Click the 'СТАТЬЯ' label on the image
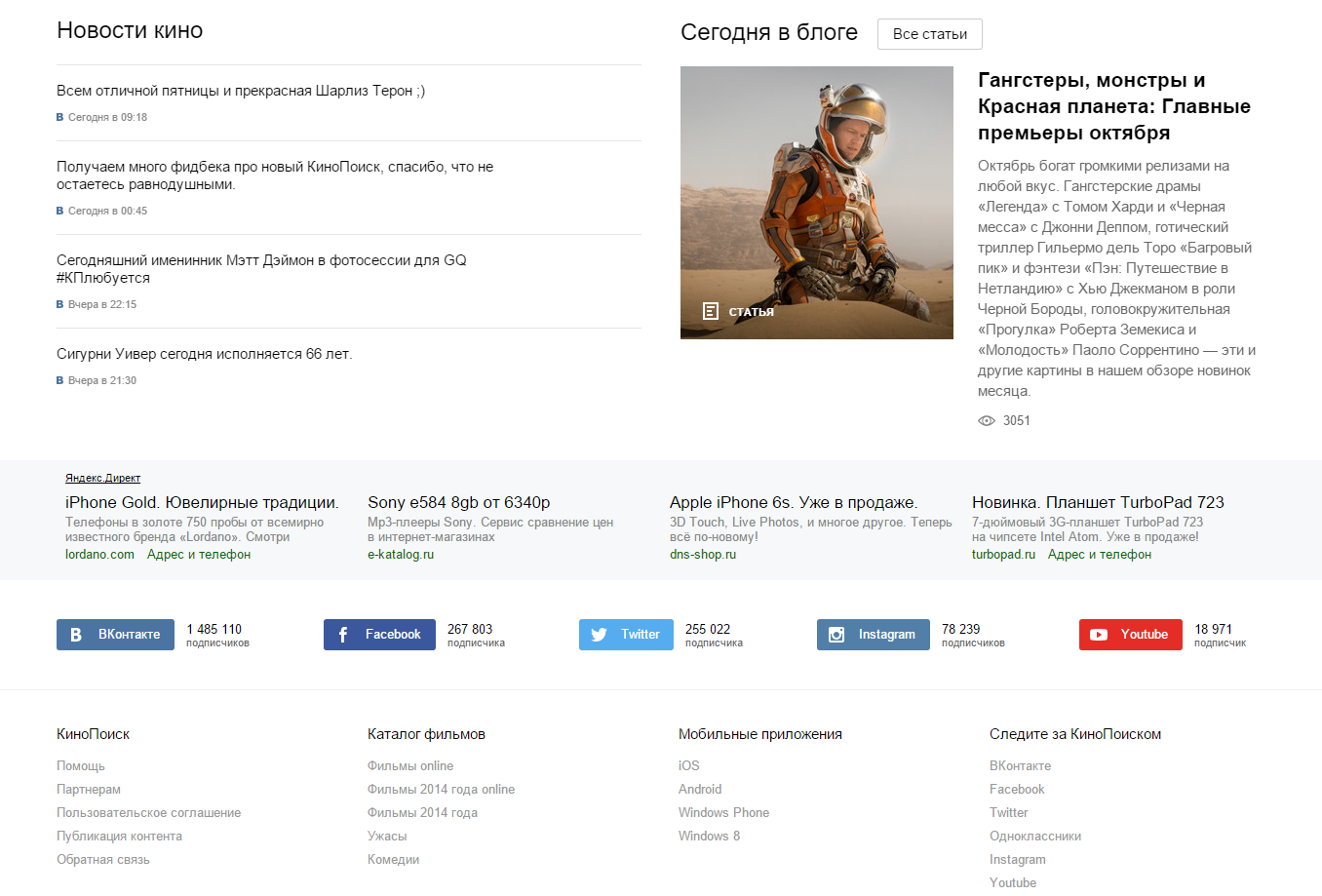 (x=752, y=312)
